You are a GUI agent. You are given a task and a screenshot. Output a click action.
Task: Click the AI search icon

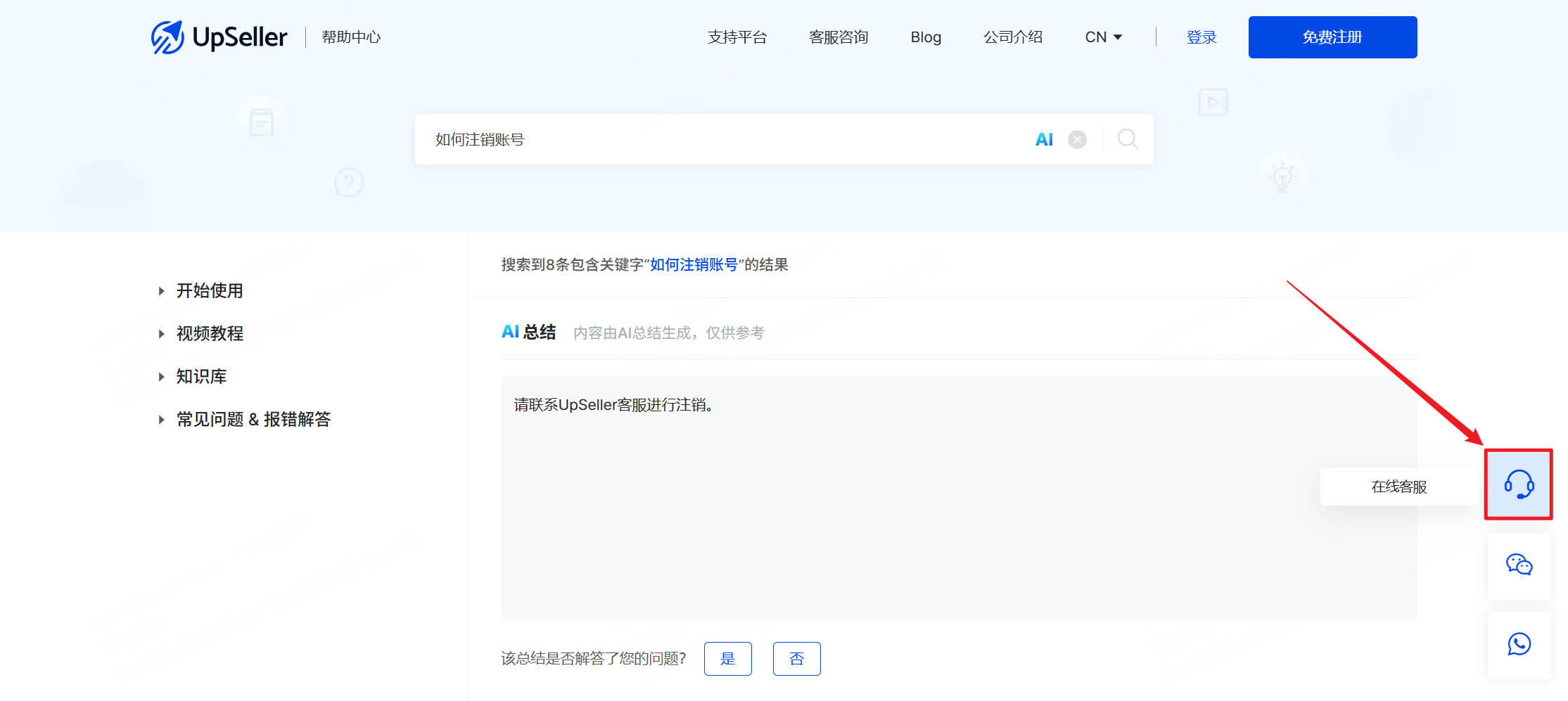coord(1044,140)
